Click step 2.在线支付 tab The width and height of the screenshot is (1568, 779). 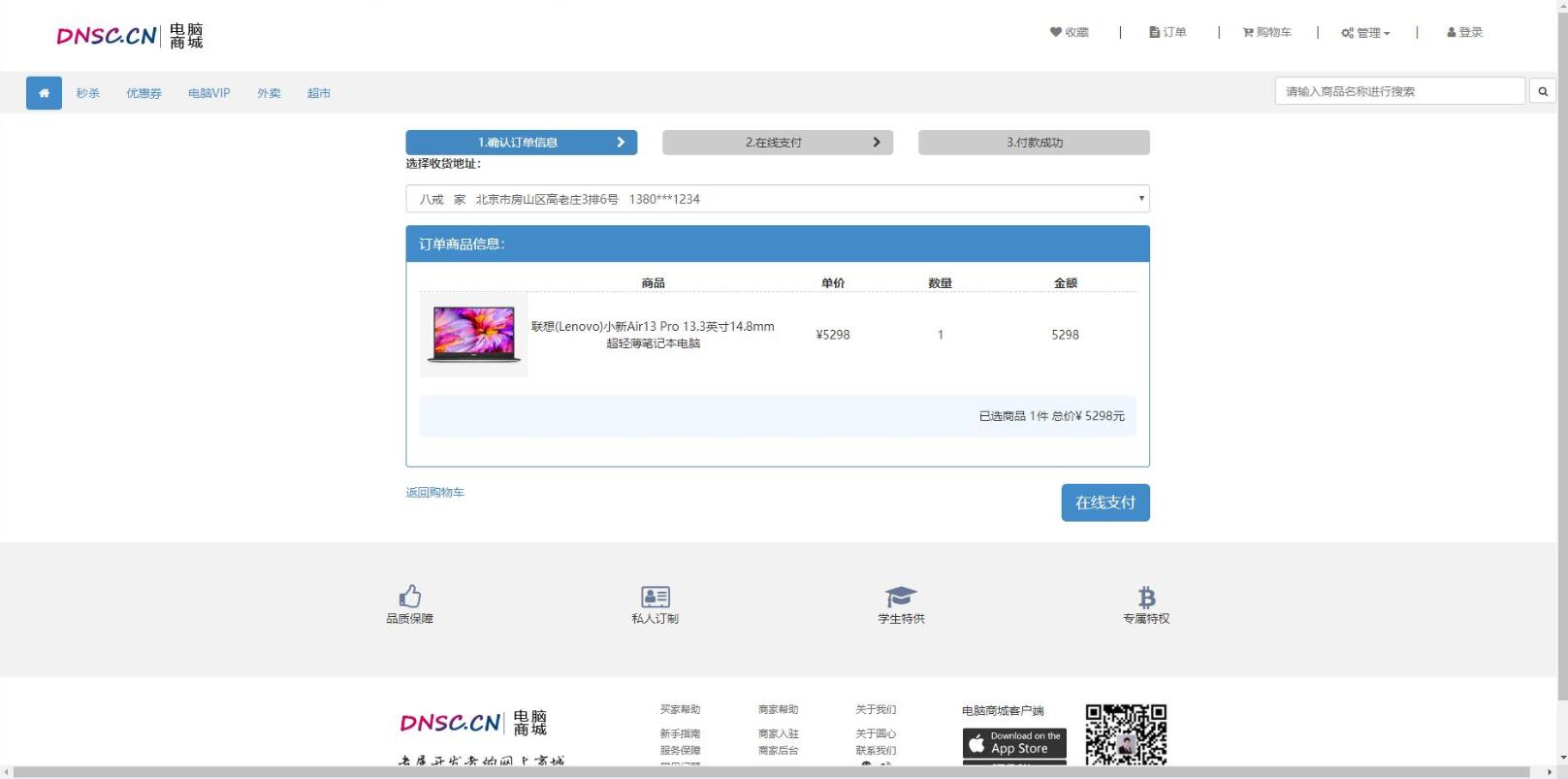(x=778, y=143)
